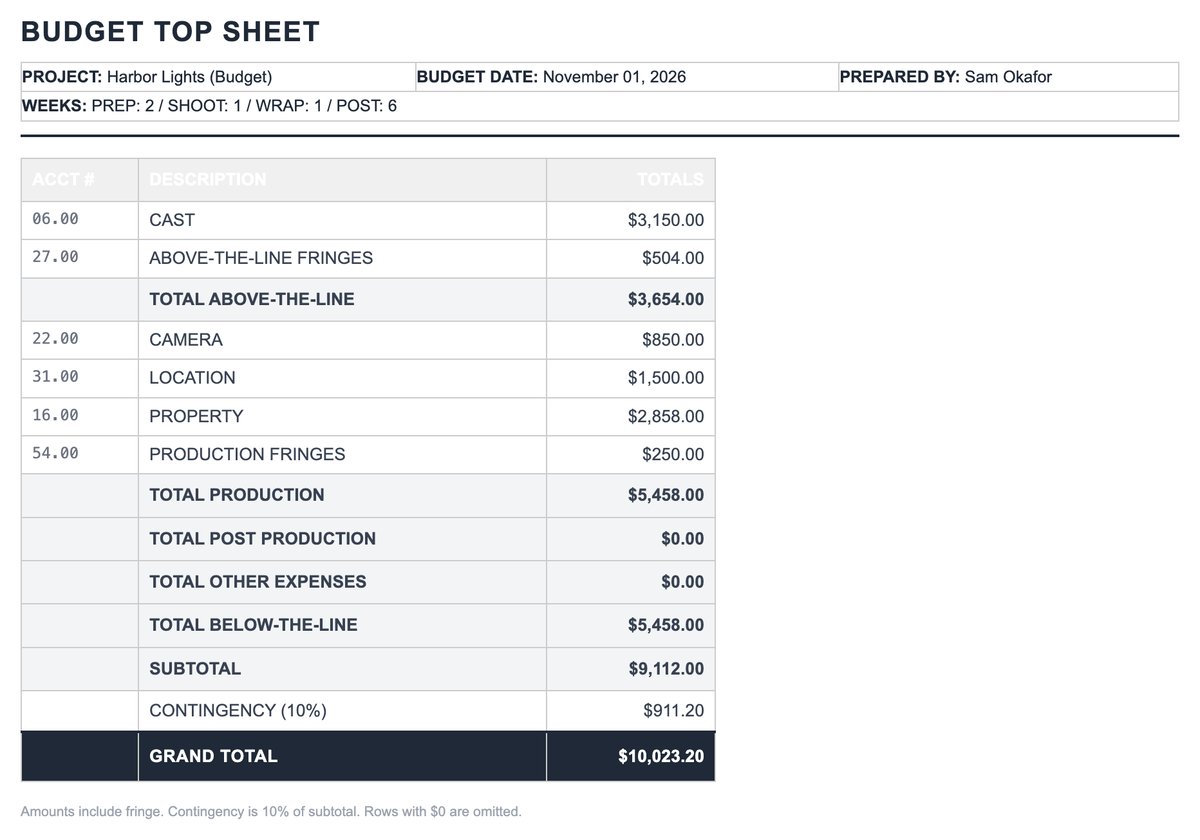
Task: Select TOTAL BELOW-THE-LINE label
Action: point(253,625)
